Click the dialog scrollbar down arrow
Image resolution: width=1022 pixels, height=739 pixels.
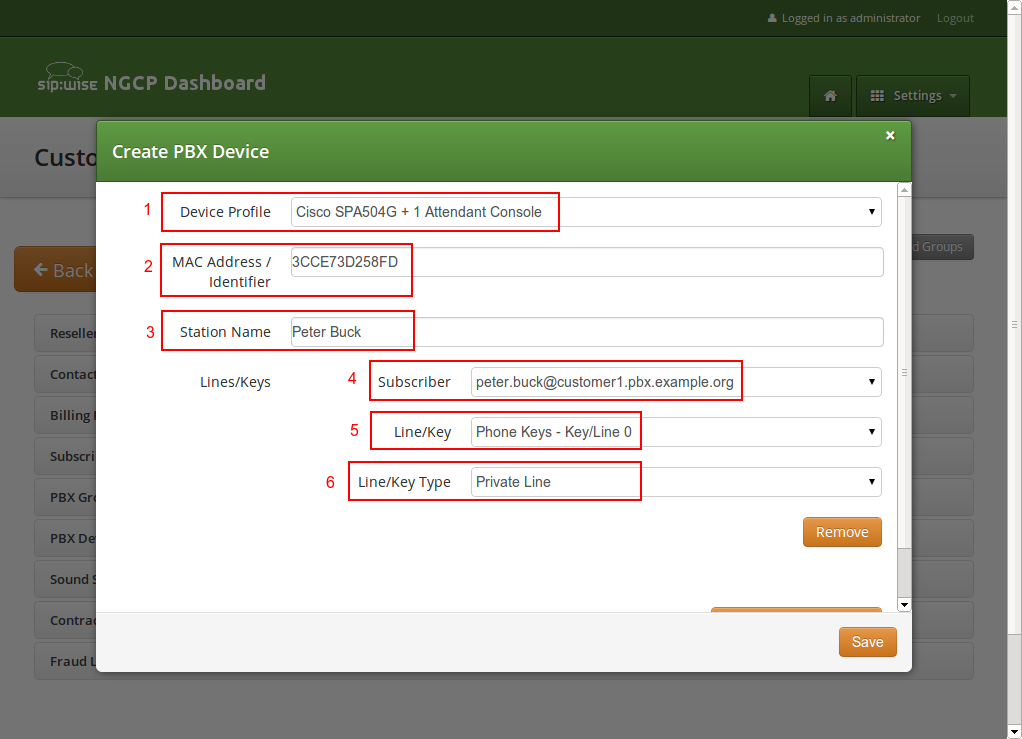tap(904, 604)
